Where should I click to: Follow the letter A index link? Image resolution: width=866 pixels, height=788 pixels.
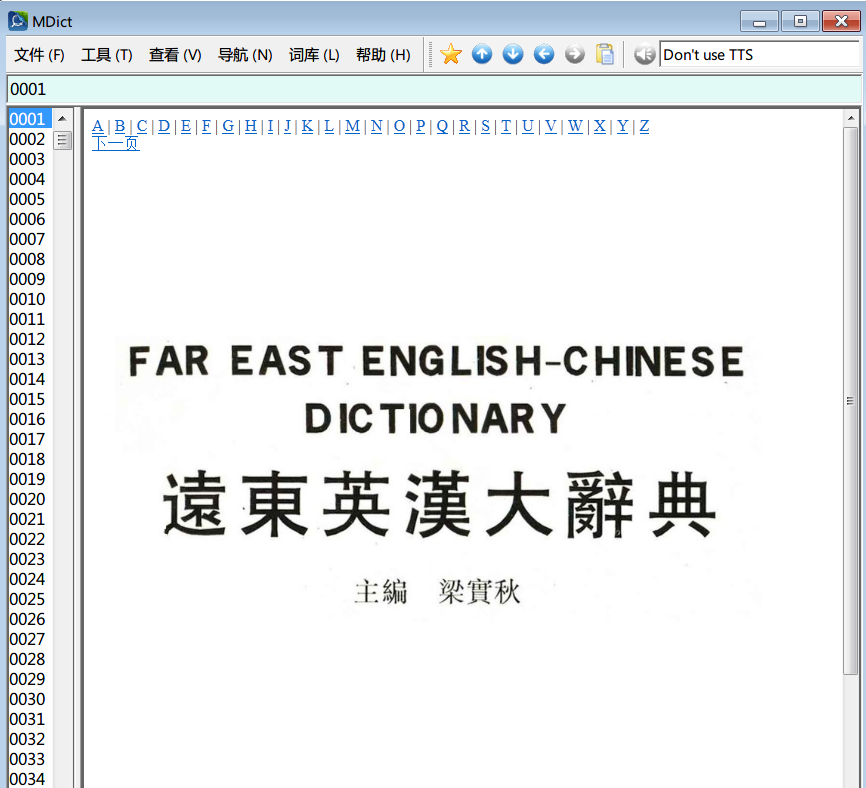(98, 126)
